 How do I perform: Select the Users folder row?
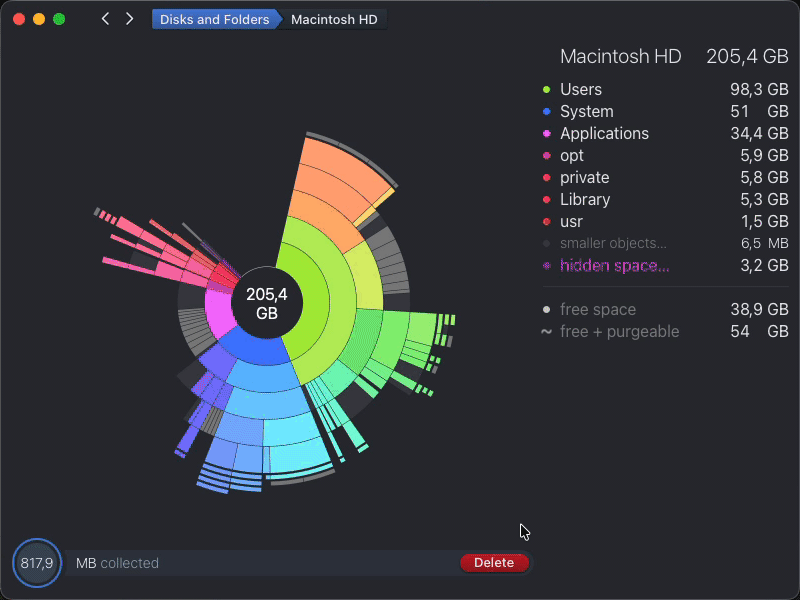[x=665, y=89]
